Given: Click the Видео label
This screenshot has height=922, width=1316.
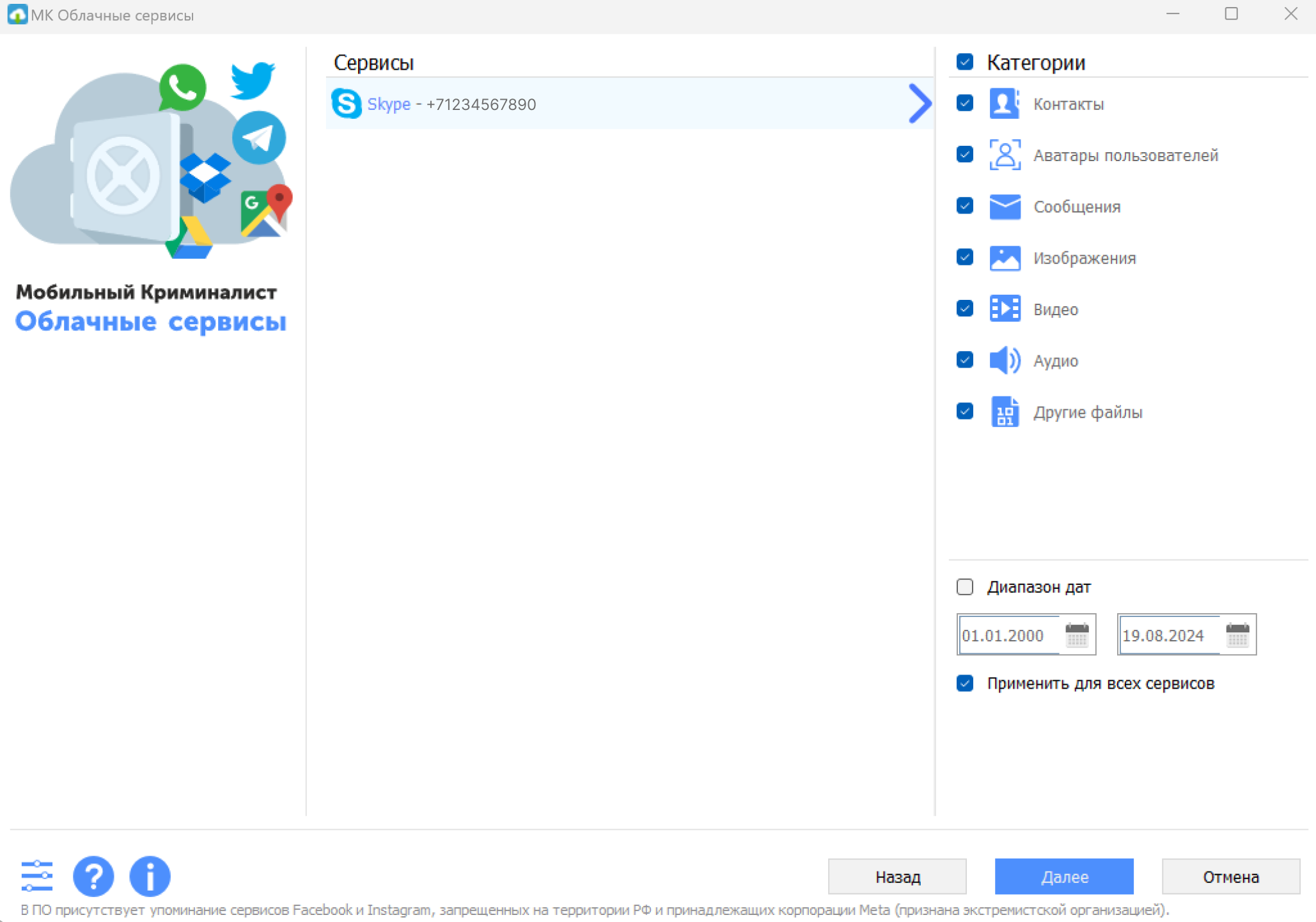Looking at the screenshot, I should click(1056, 310).
